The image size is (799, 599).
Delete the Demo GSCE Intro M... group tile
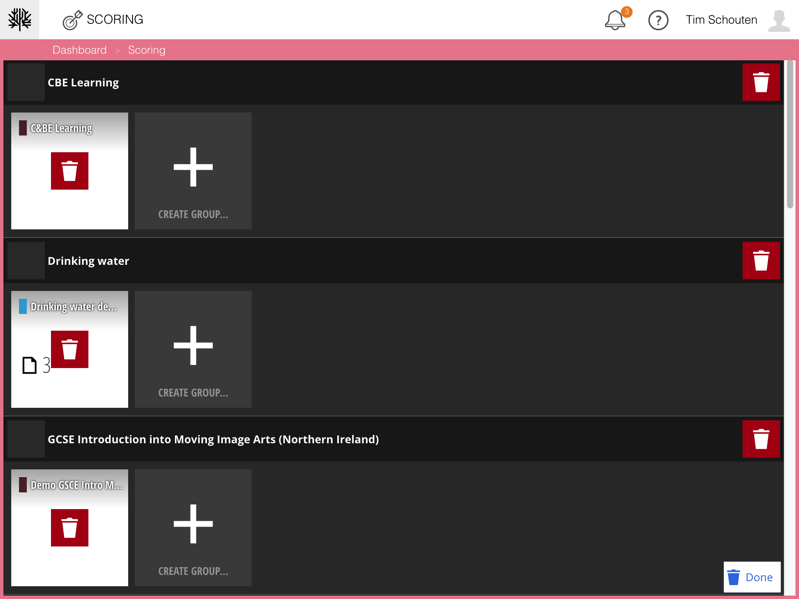coord(70,528)
